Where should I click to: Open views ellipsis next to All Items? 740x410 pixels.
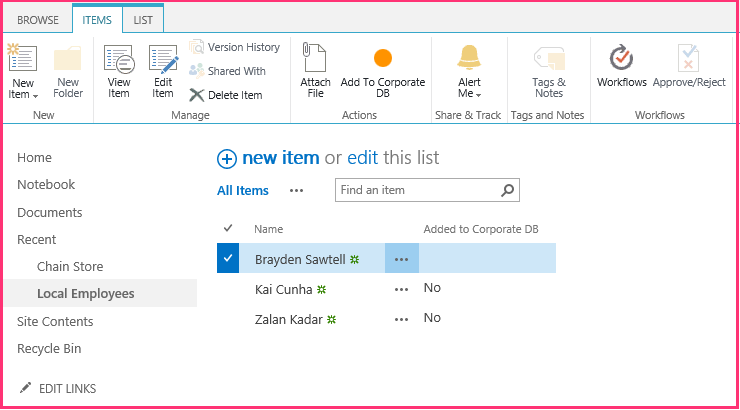point(296,191)
